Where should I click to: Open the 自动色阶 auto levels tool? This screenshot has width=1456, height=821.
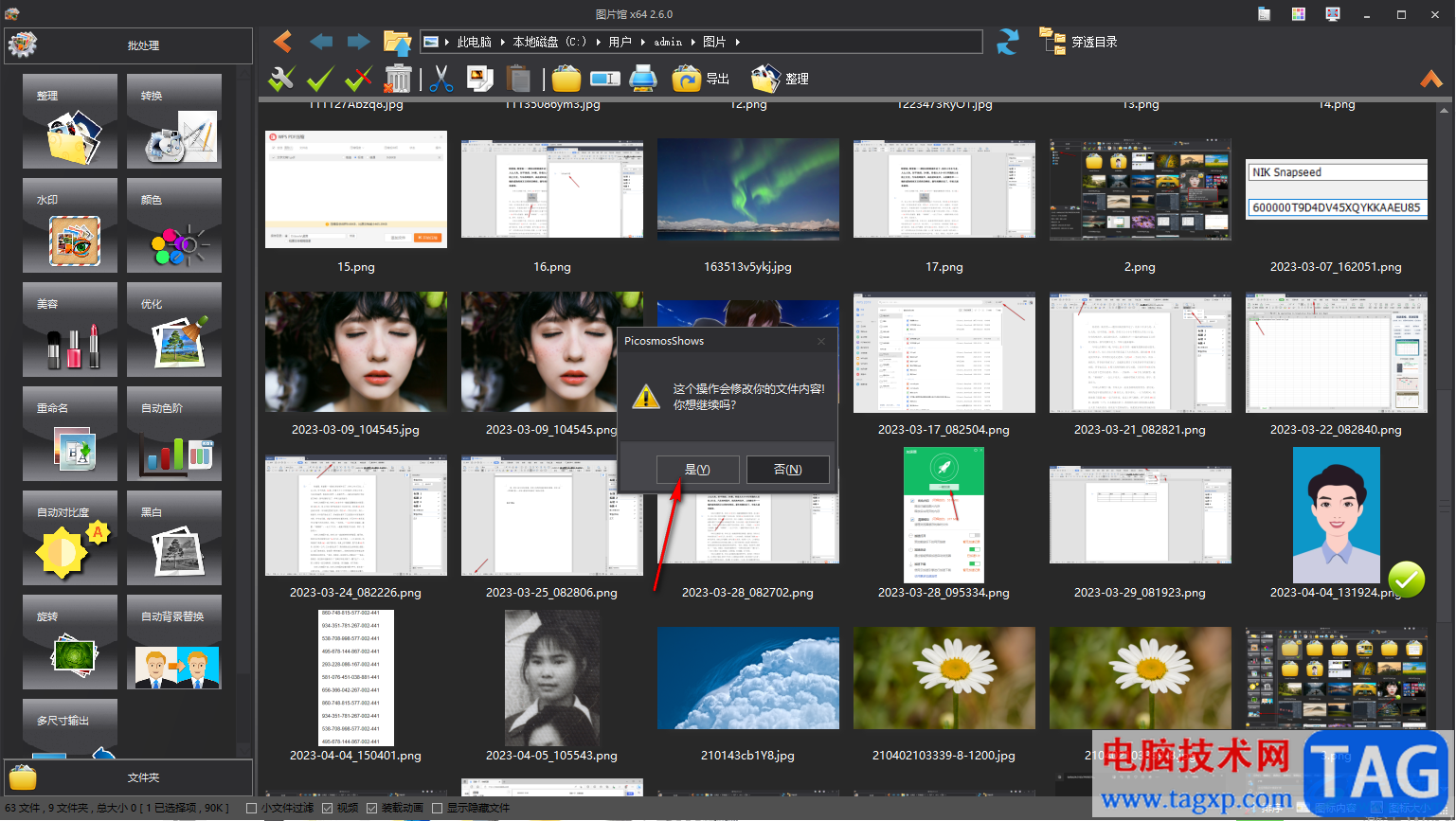pos(174,434)
